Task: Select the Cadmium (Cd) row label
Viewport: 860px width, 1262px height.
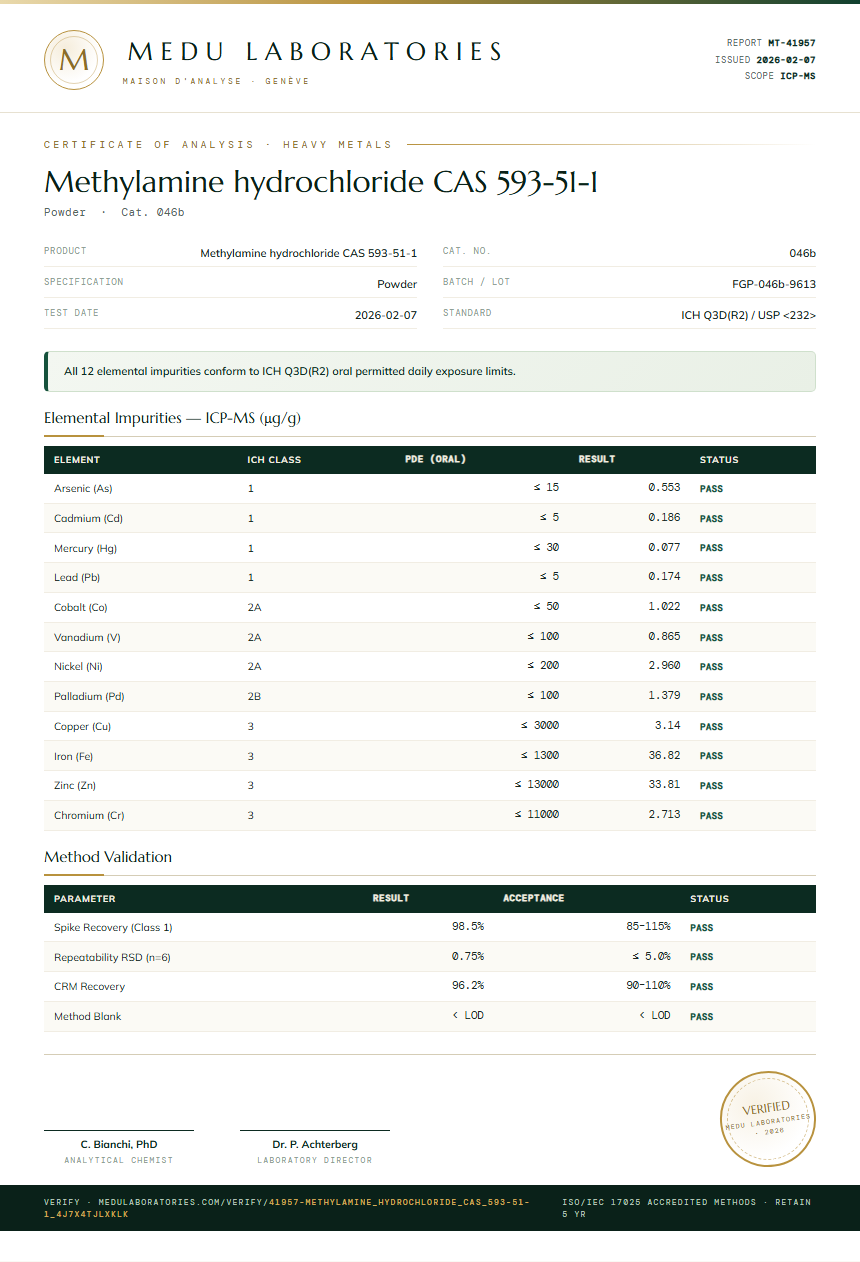Action: [x=88, y=519]
